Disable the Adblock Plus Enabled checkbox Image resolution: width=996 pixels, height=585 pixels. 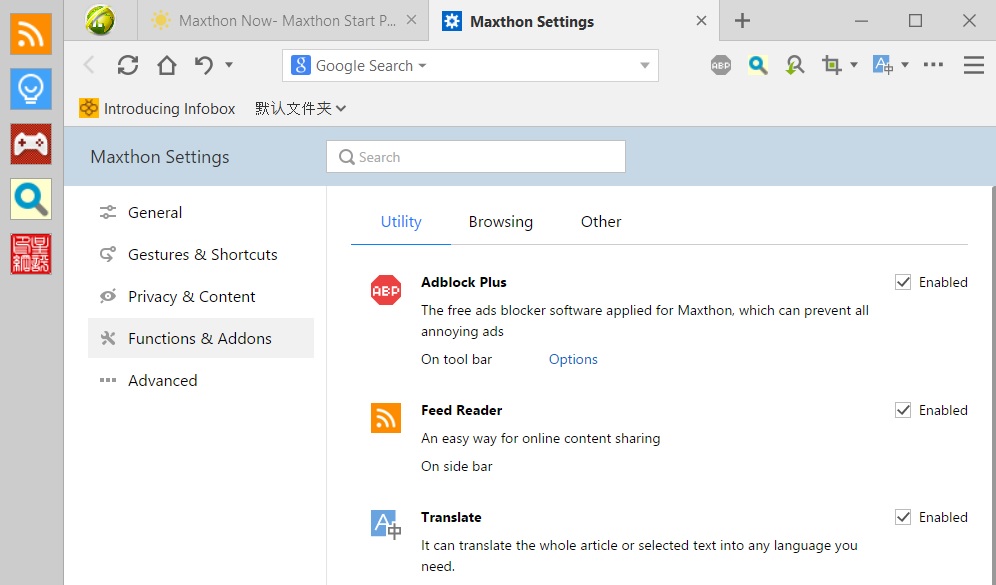point(903,282)
